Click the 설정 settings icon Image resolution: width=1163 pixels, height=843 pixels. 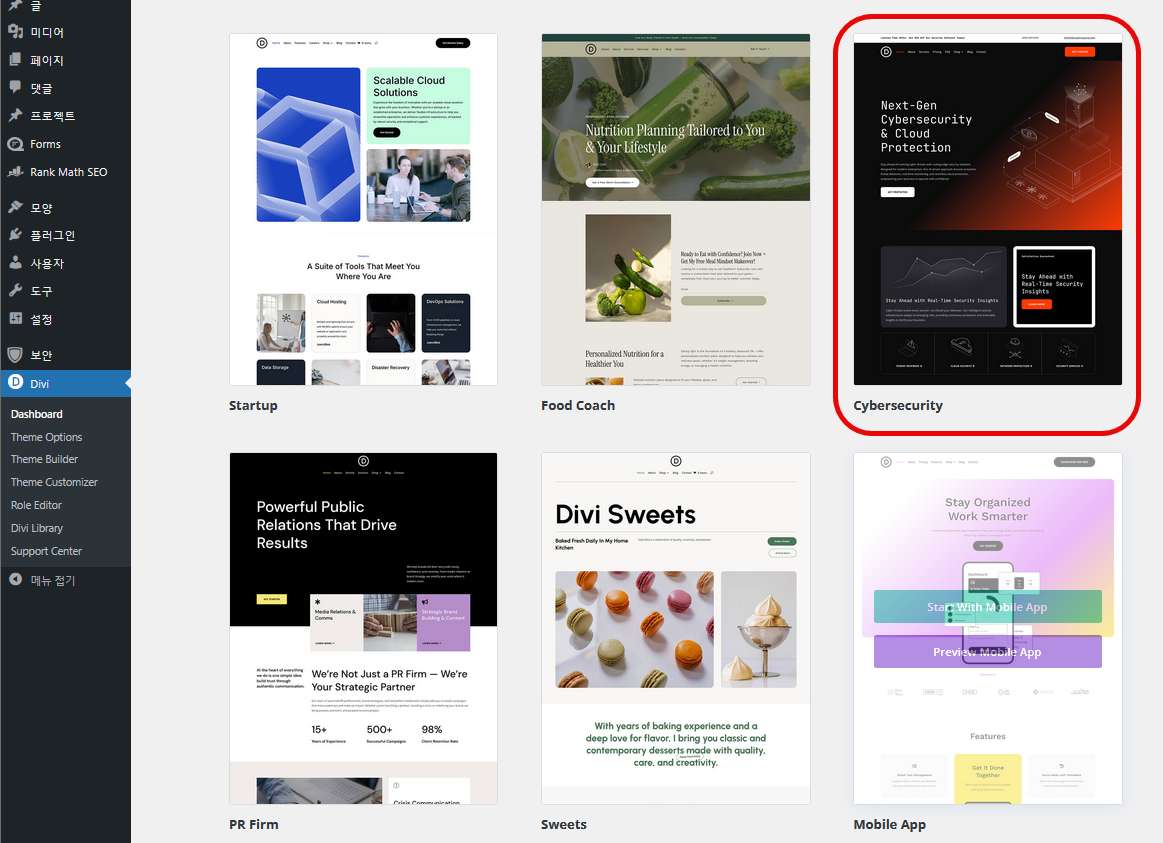(16, 319)
